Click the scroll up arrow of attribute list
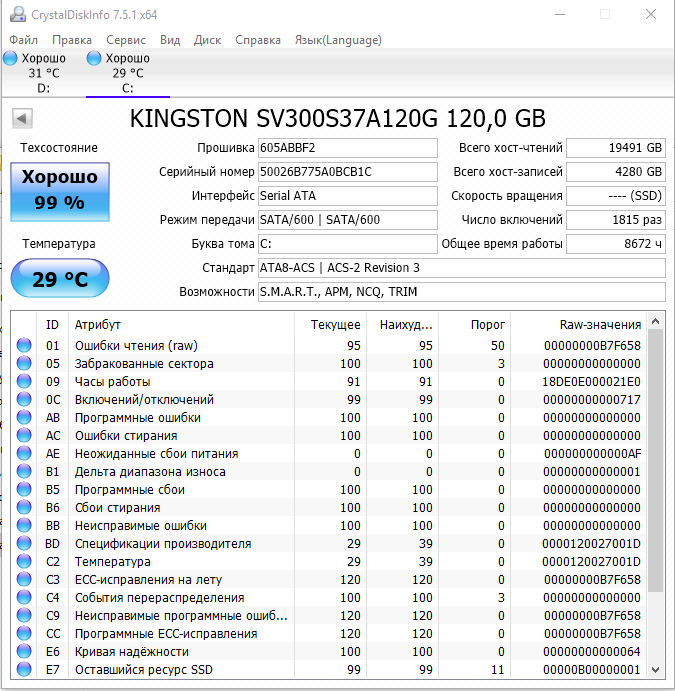The width and height of the screenshot is (675, 691). (656, 321)
